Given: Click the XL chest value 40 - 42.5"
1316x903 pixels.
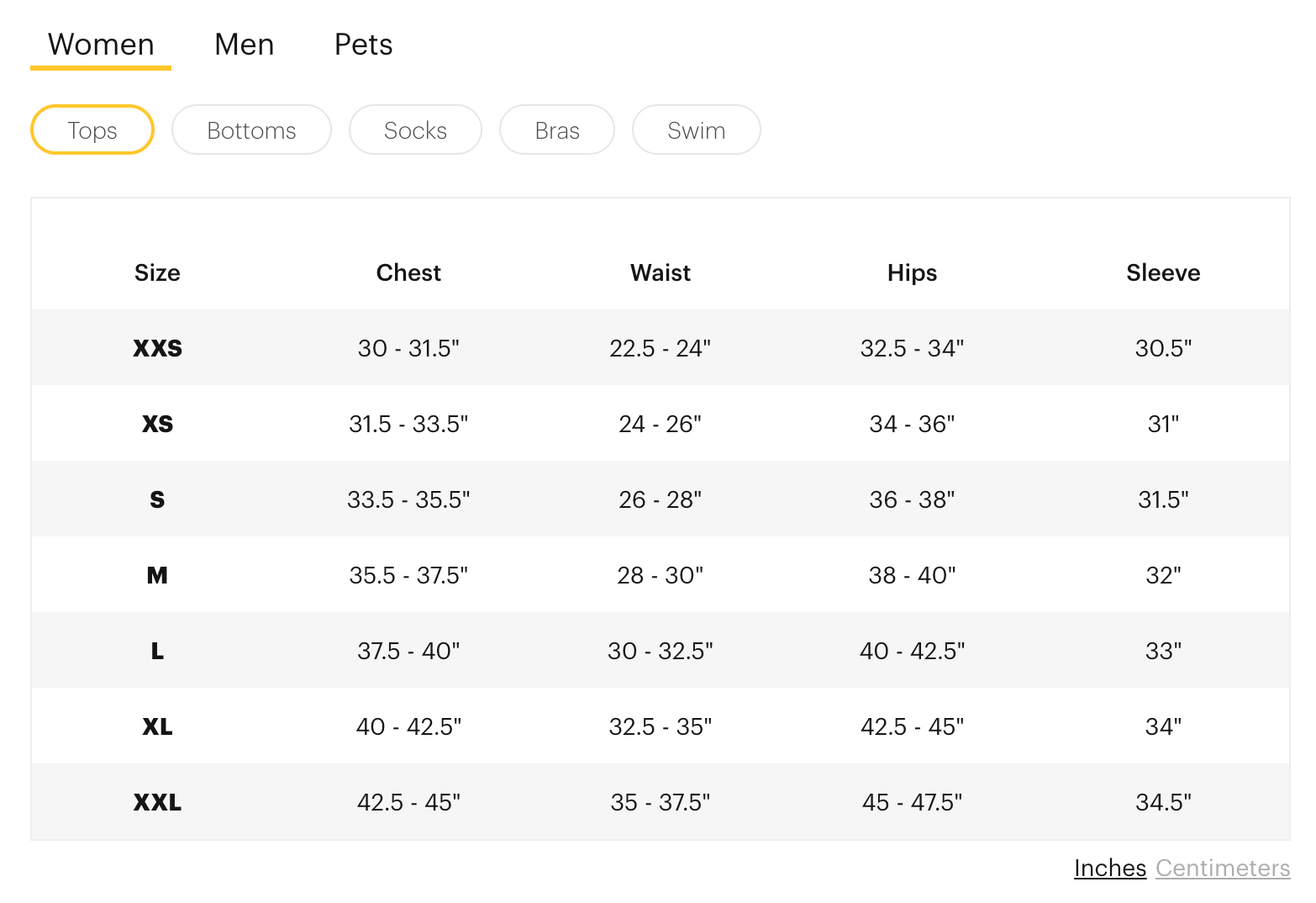Looking at the screenshot, I should (x=408, y=726).
